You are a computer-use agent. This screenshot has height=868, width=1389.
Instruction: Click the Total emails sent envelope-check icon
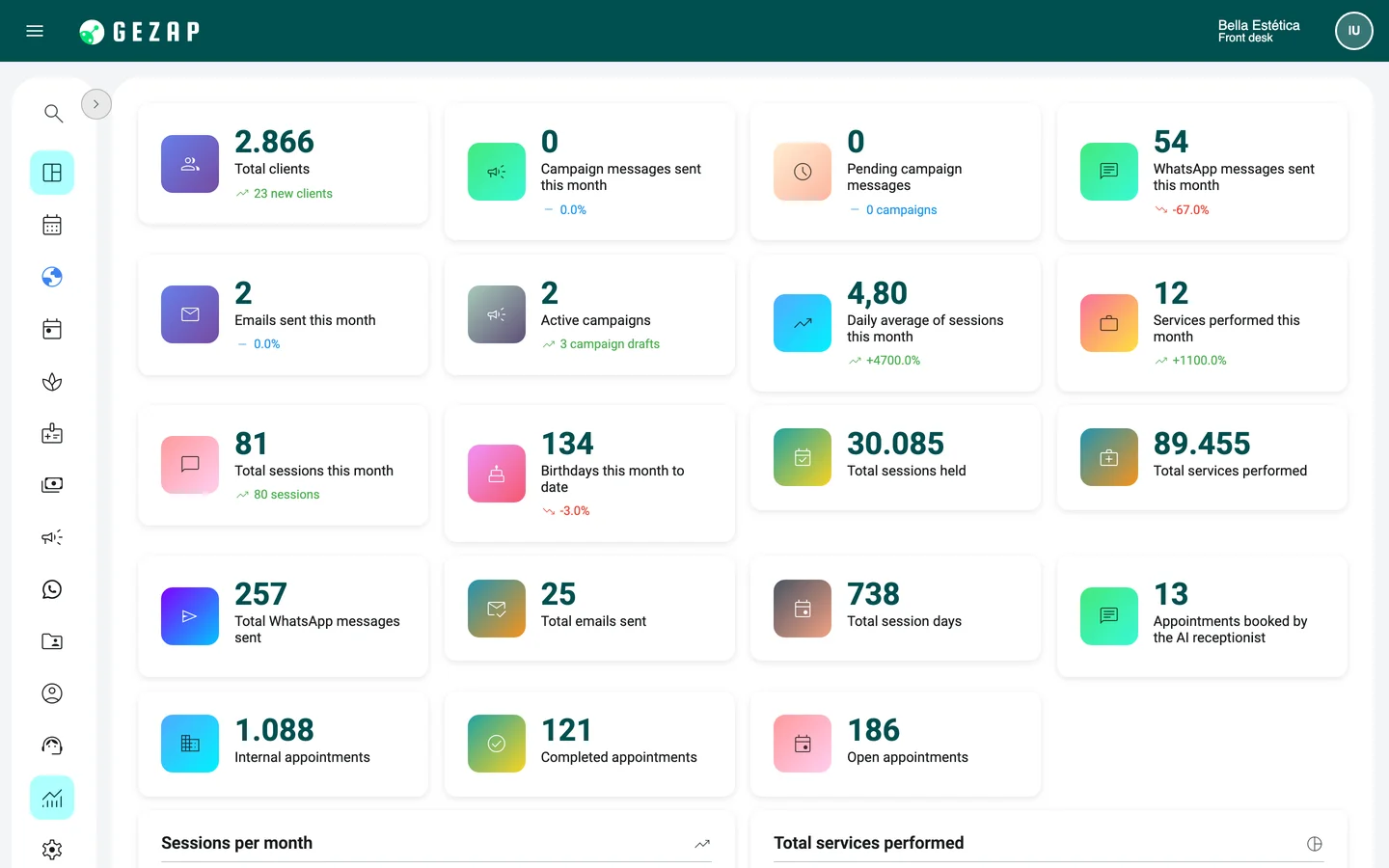(497, 609)
